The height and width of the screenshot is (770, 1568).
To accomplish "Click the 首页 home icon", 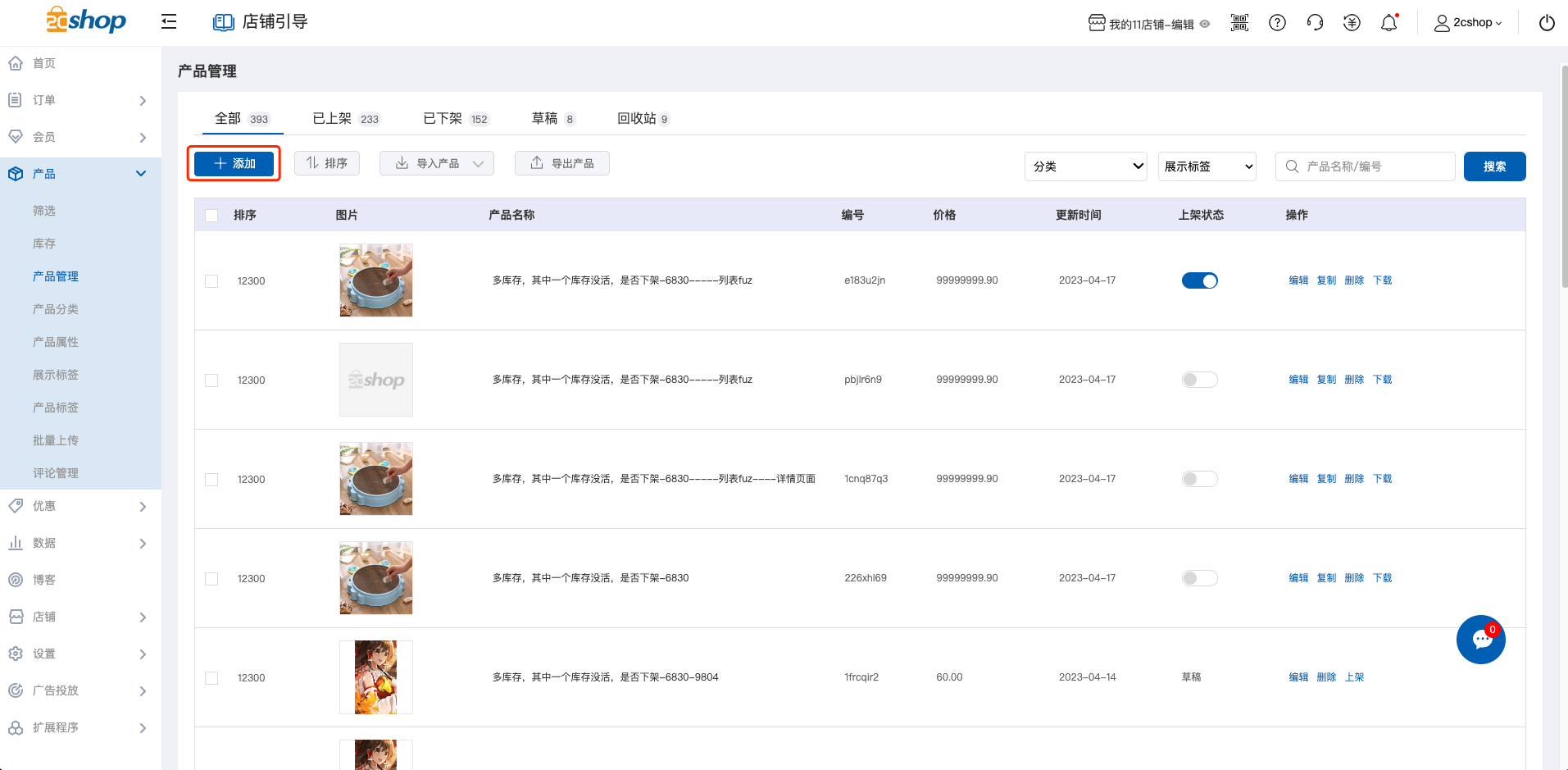I will (x=16, y=63).
